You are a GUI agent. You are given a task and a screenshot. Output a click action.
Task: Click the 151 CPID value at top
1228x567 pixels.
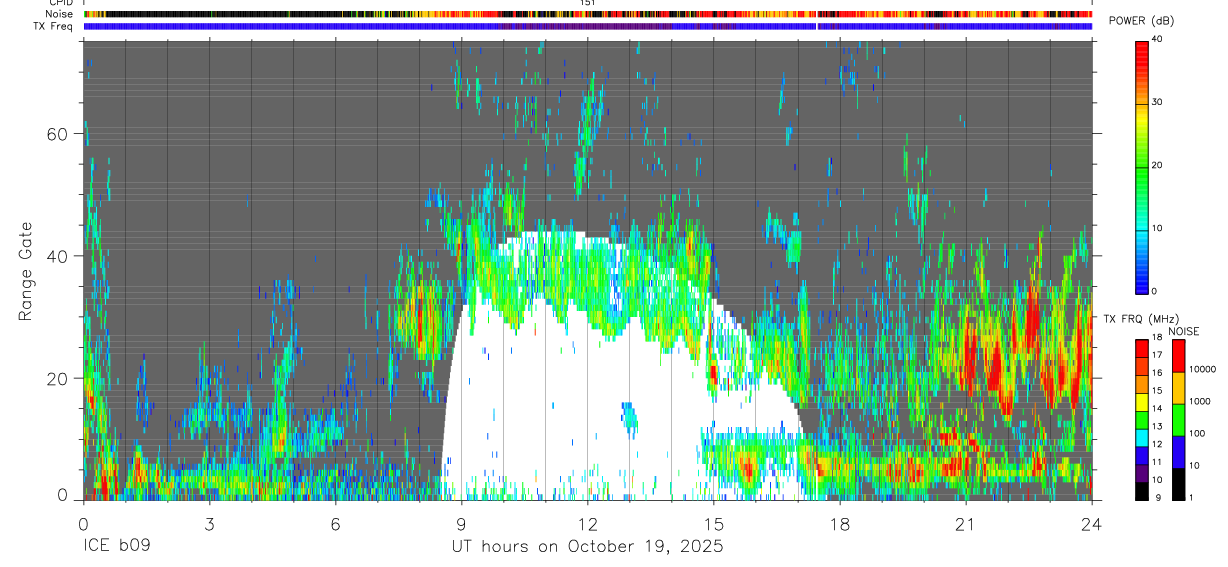click(x=588, y=3)
